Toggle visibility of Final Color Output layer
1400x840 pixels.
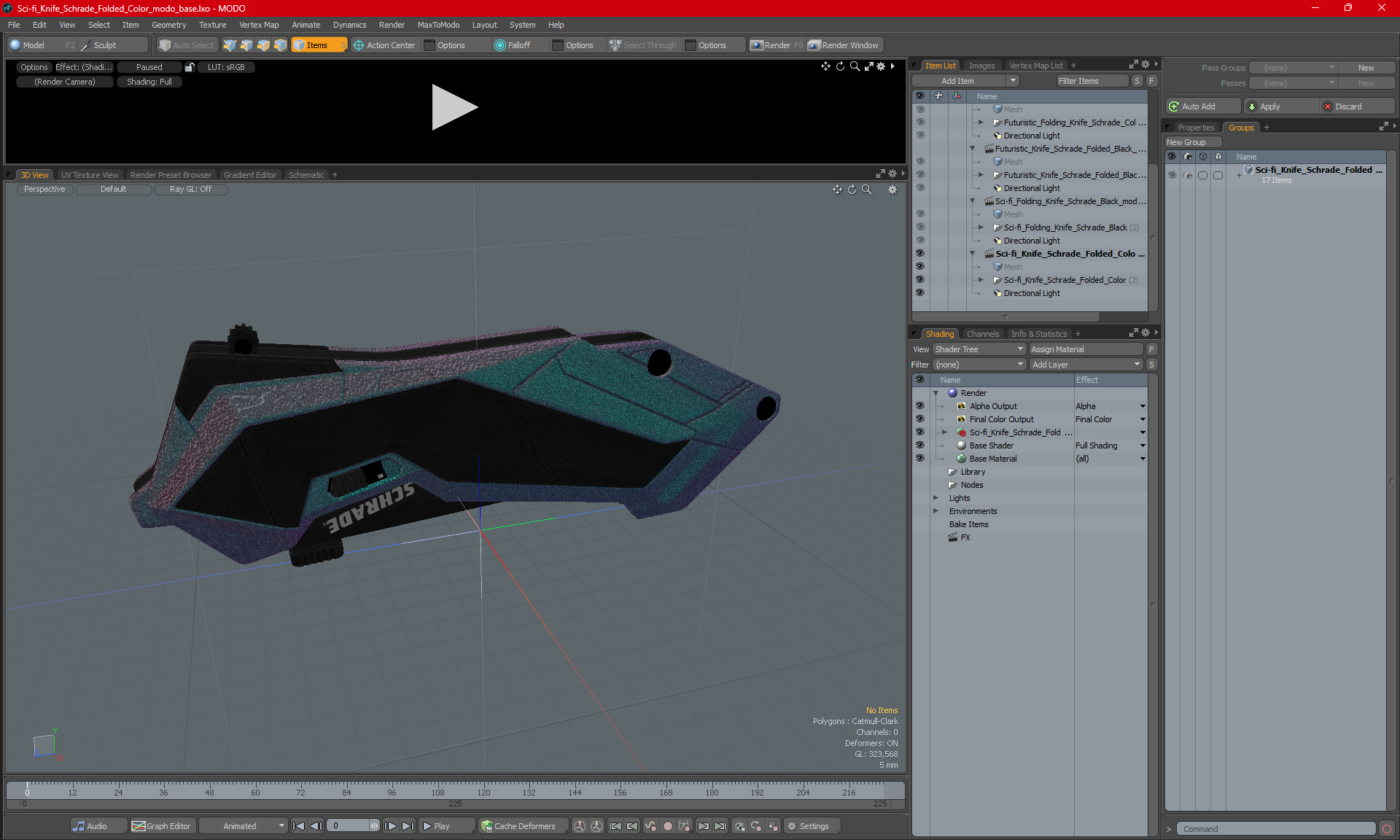919,419
